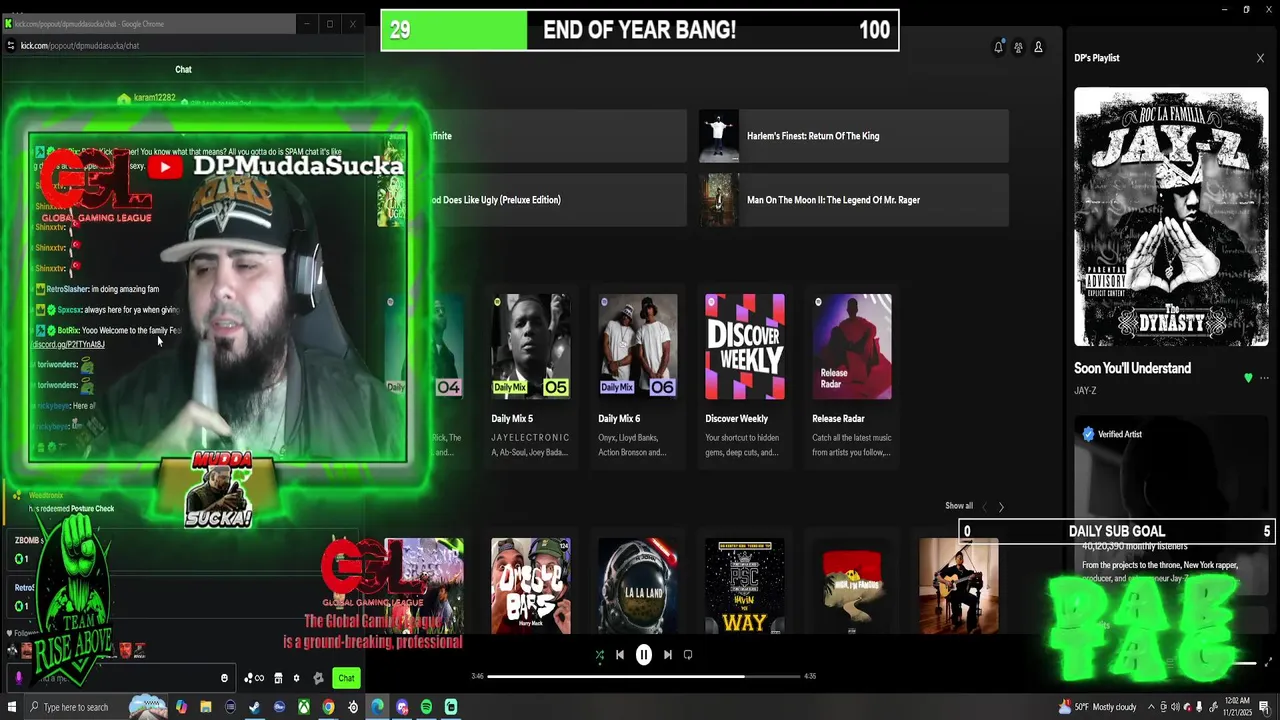Viewport: 1280px width, 720px height.
Task: Open File Explorer from the taskbar
Action: (x=206, y=707)
